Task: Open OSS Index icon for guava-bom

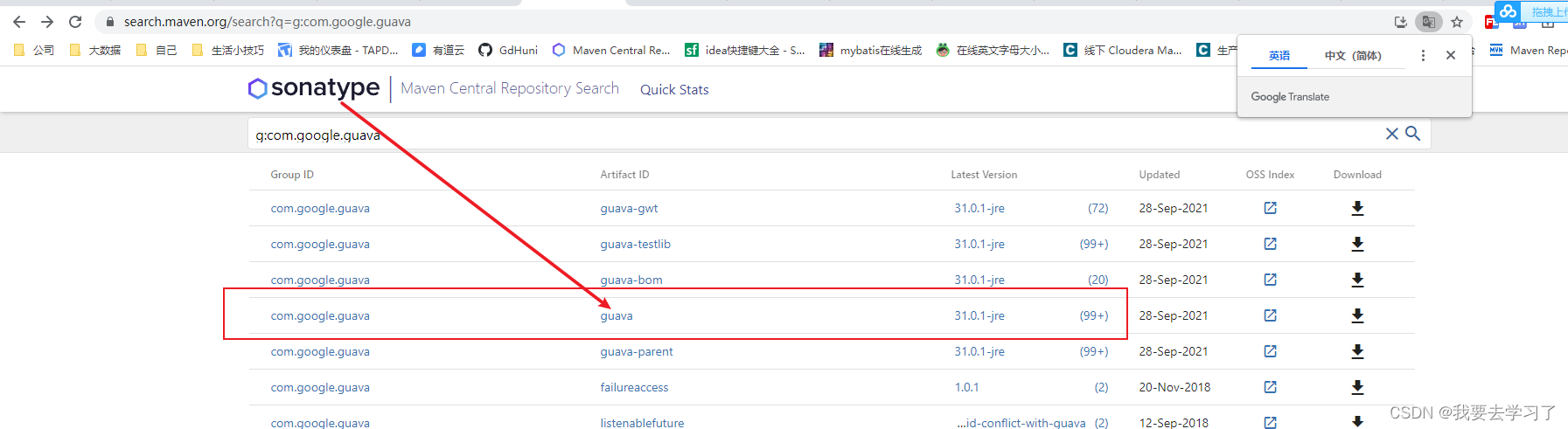Action: pyautogui.click(x=1271, y=280)
